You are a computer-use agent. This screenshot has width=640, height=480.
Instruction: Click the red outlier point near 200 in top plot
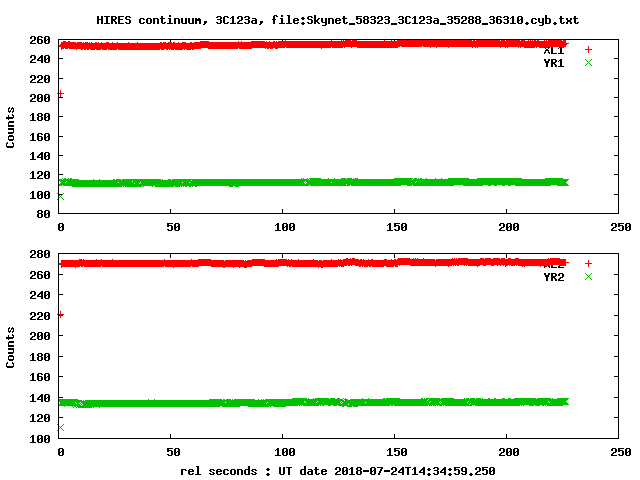point(60,94)
